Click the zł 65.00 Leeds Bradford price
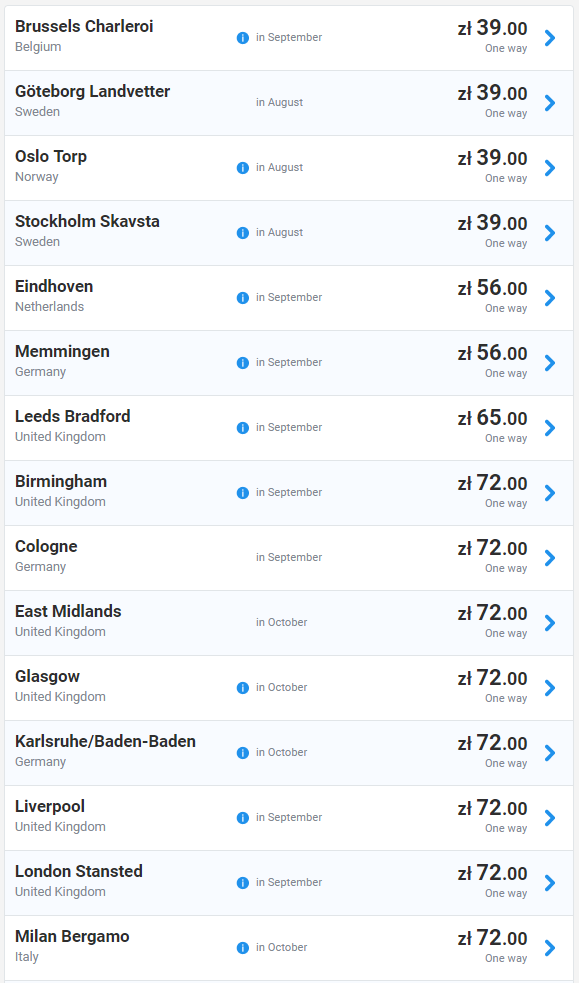The width and height of the screenshot is (579, 983). (493, 418)
